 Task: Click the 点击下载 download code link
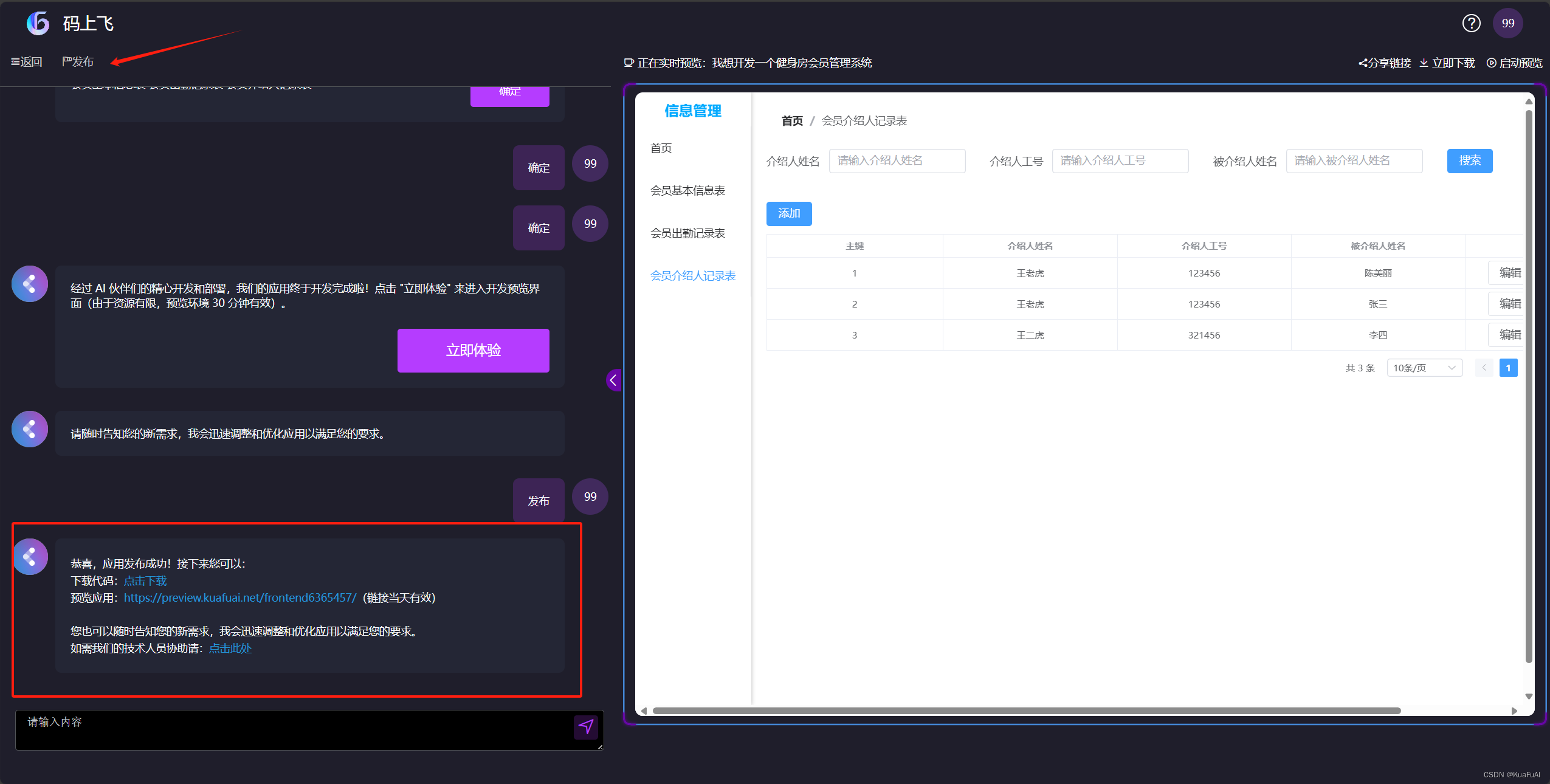(145, 581)
